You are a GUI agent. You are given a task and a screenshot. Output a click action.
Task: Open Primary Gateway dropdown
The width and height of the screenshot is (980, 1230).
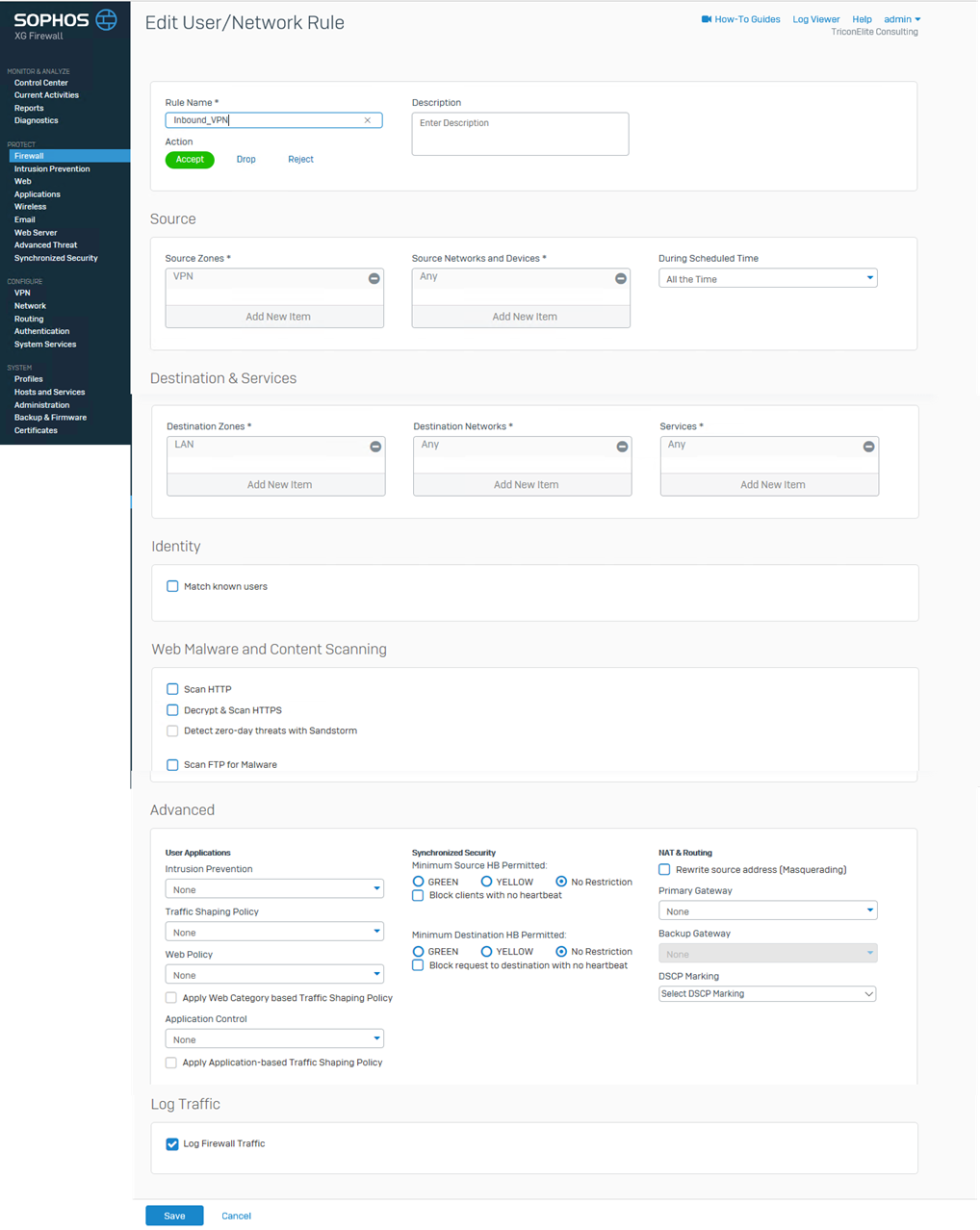pyautogui.click(x=767, y=910)
